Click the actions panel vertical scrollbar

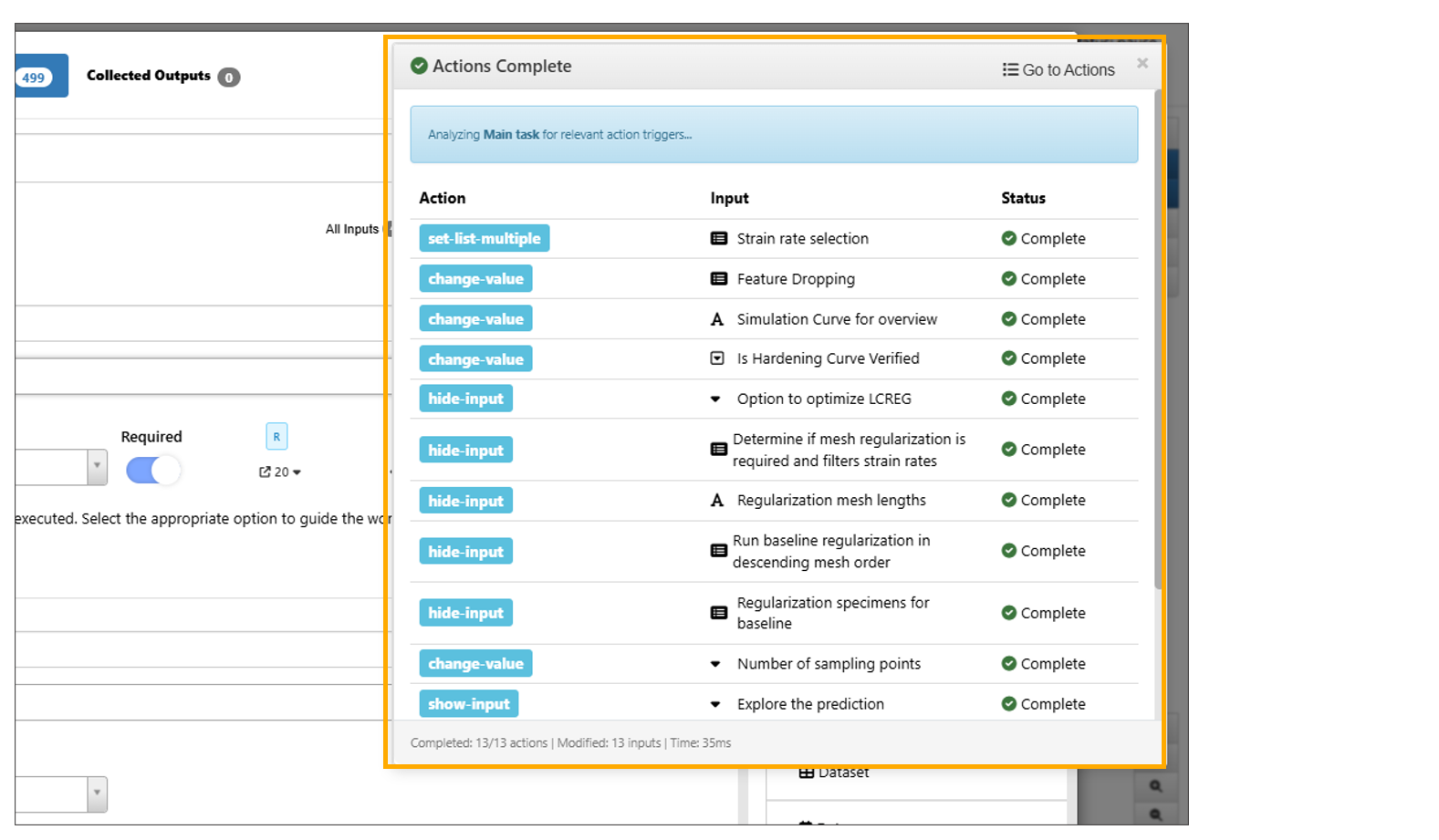pos(1158,337)
